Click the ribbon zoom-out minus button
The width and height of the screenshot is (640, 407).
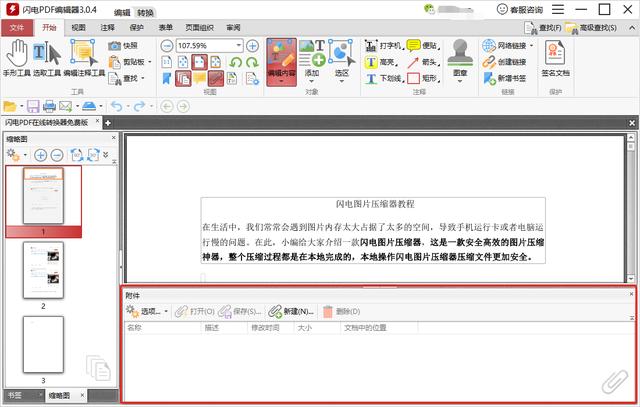coord(167,46)
